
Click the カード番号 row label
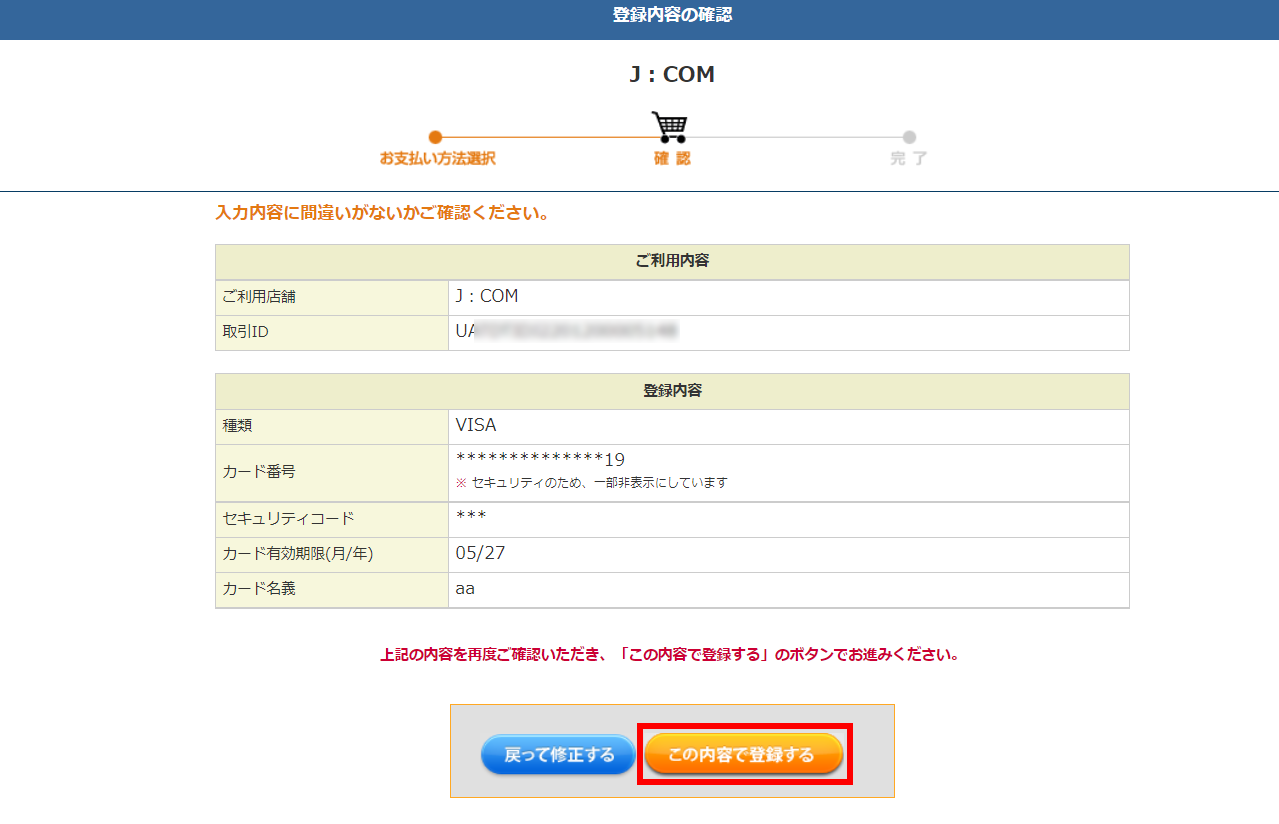click(x=259, y=472)
